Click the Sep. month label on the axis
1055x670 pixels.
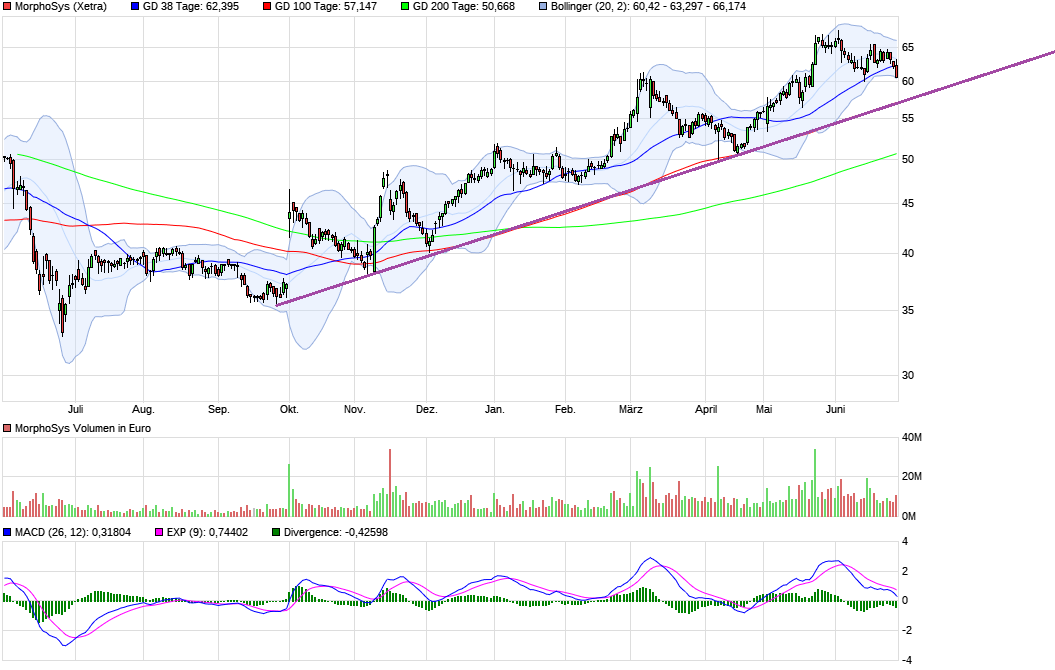tap(219, 409)
